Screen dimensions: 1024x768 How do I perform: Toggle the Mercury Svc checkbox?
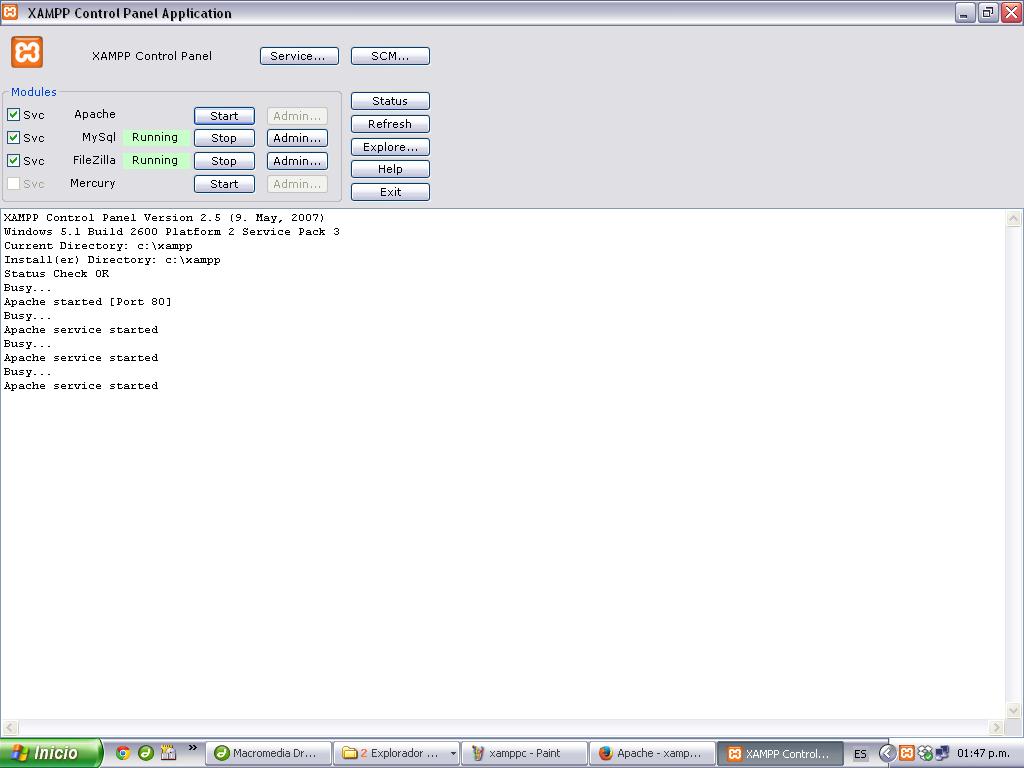13,184
